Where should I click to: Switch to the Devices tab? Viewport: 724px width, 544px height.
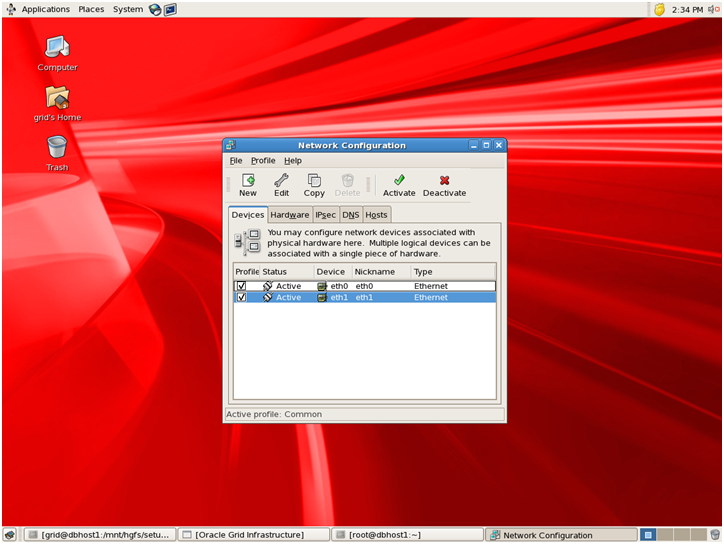point(248,215)
